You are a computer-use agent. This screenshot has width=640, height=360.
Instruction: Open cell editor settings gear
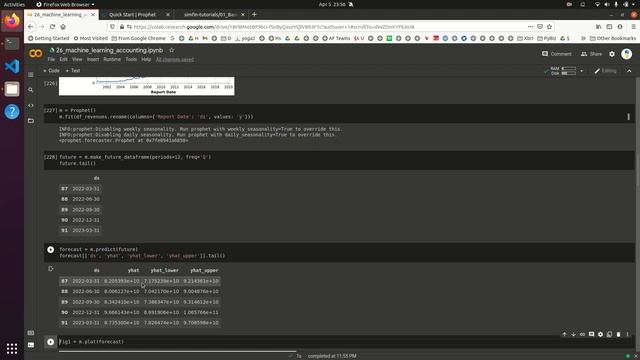point(600,334)
